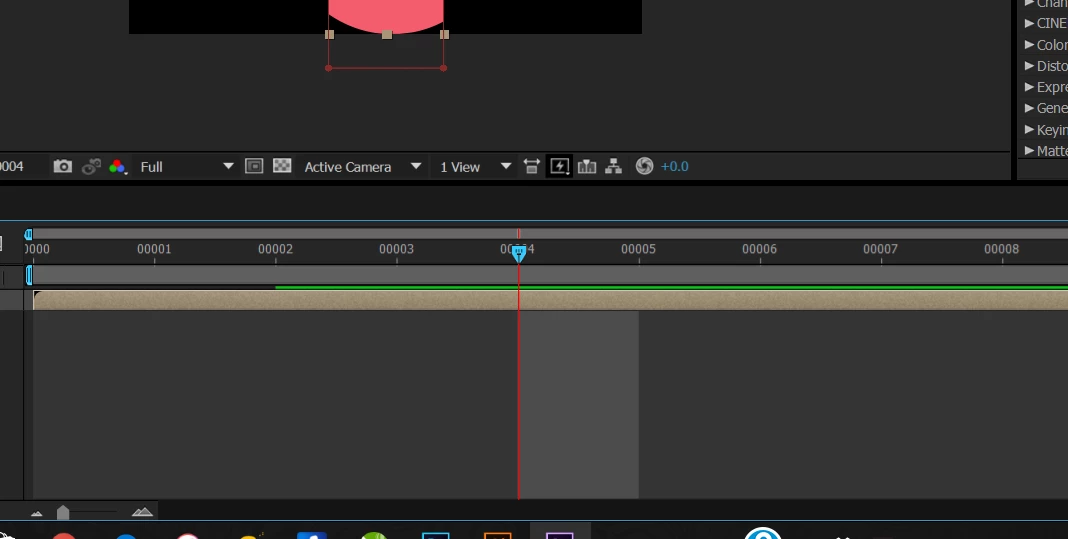Click the bottom-left layer transform handle
This screenshot has height=539, width=1068.
click(x=330, y=34)
